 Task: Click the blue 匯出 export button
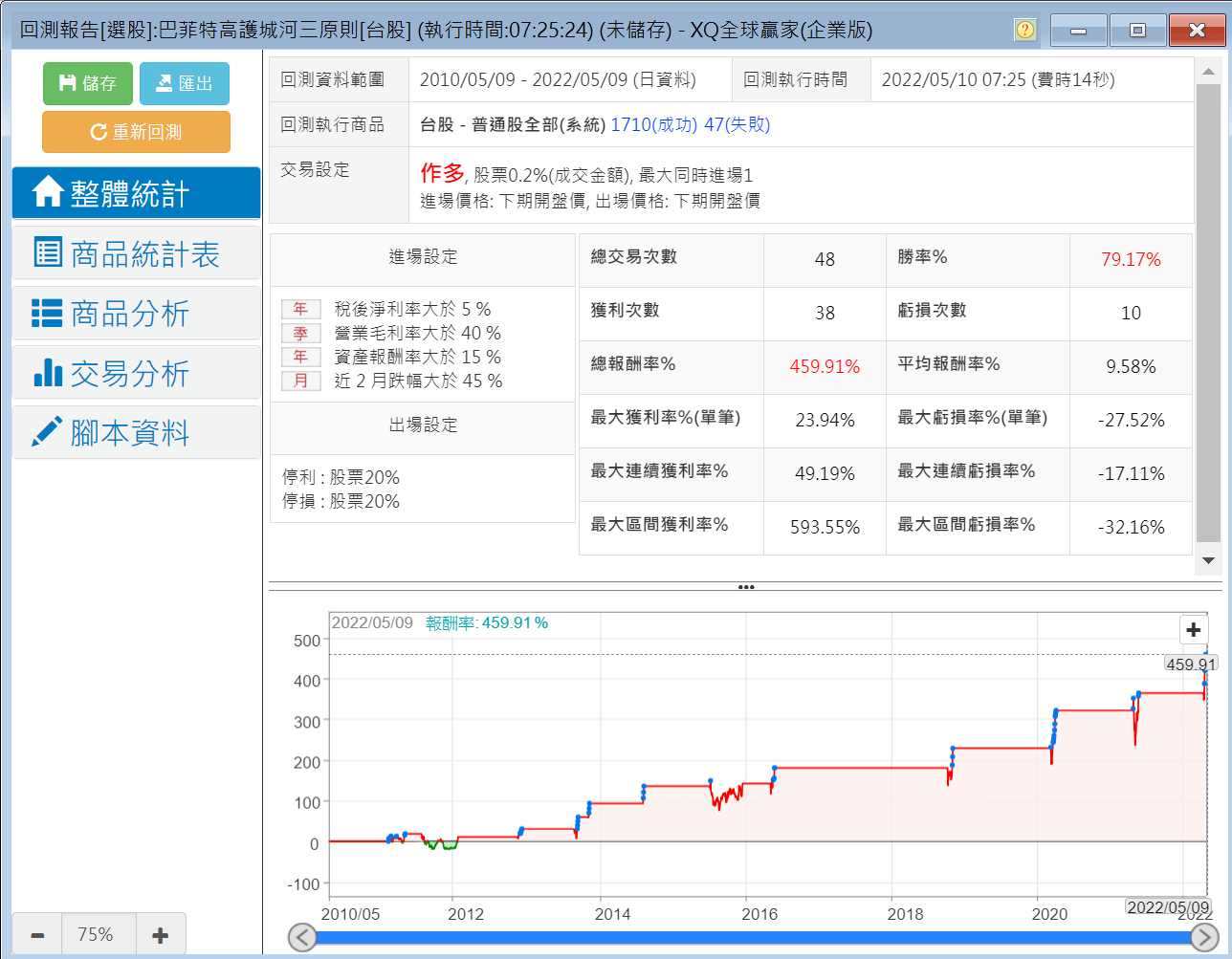click(x=185, y=83)
